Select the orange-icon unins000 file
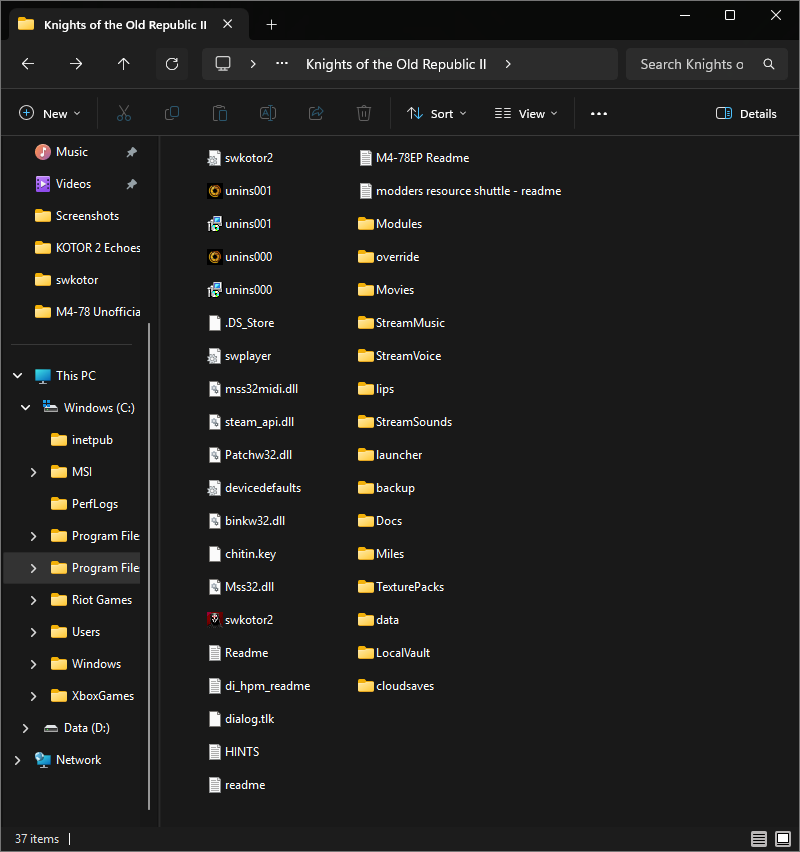Viewport: 800px width, 852px height. click(x=240, y=256)
